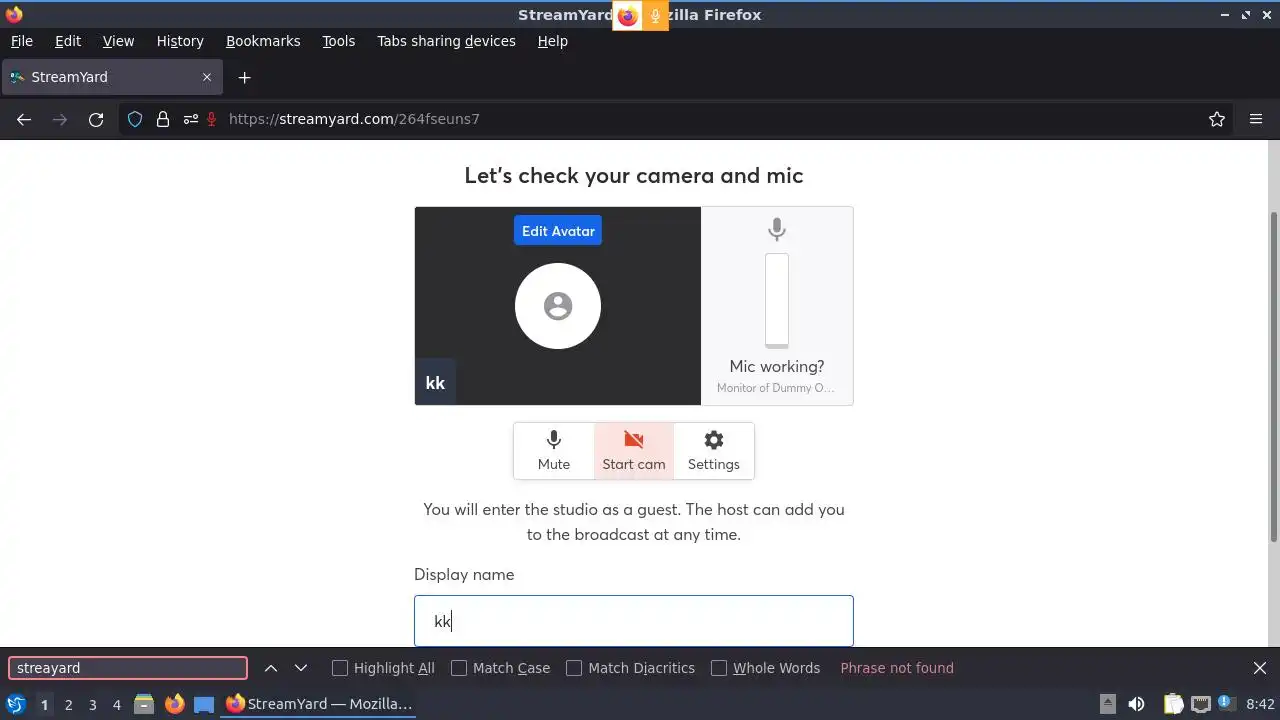Click orange microphone sharing indicator
This screenshot has height=720, width=1280.
(655, 15)
